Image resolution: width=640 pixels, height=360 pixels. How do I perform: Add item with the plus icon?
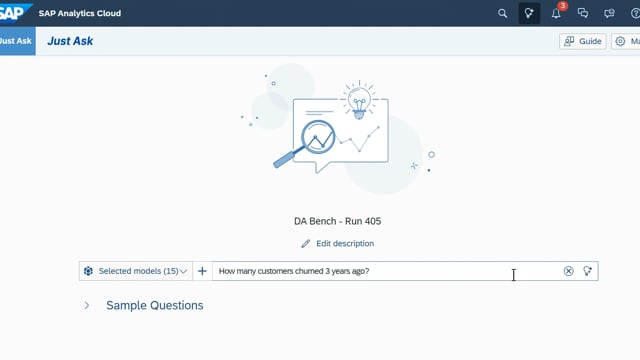click(202, 271)
